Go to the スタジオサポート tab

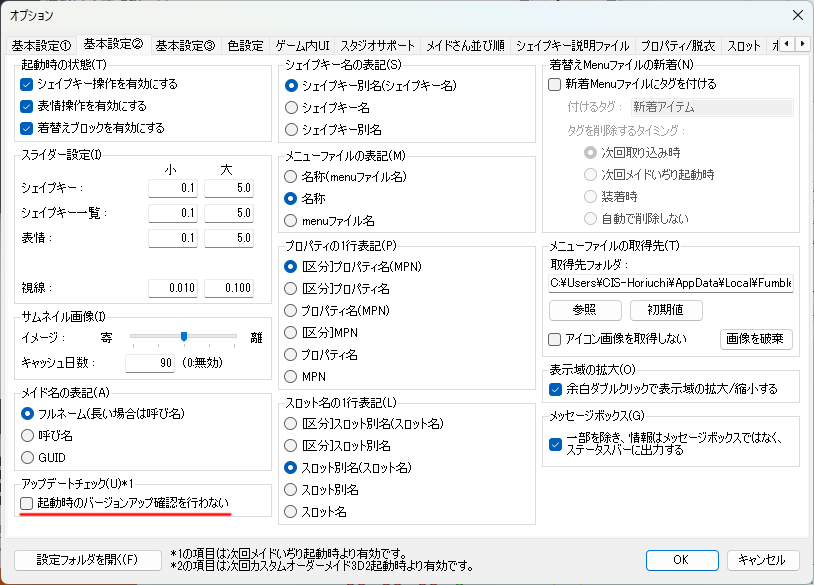tap(379, 45)
